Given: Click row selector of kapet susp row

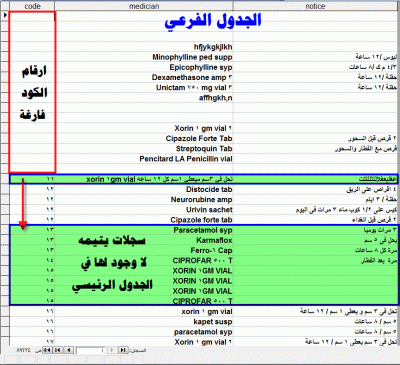Looking at the screenshot, I should pyautogui.click(x=4, y=322).
